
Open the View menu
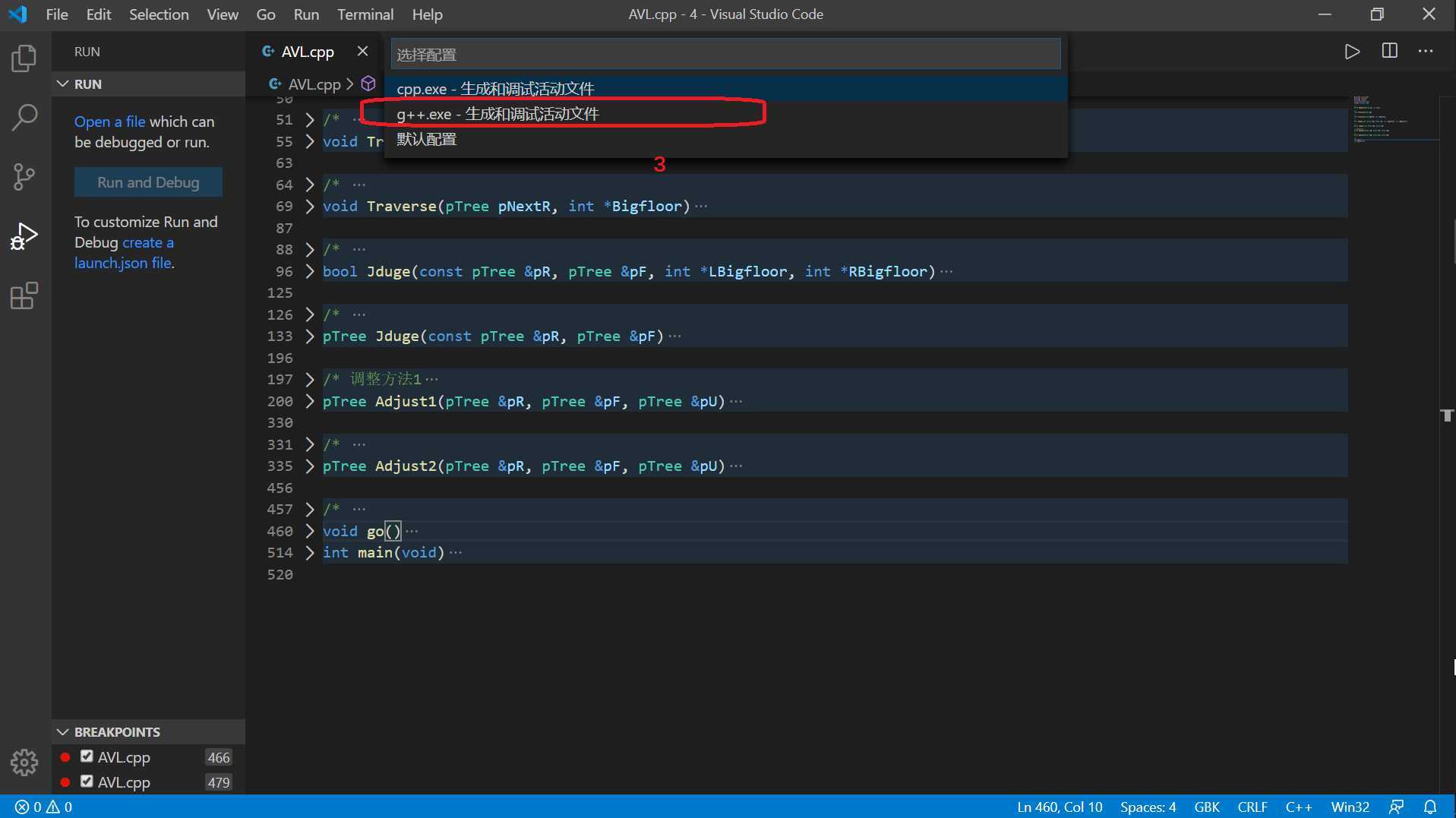click(x=223, y=14)
